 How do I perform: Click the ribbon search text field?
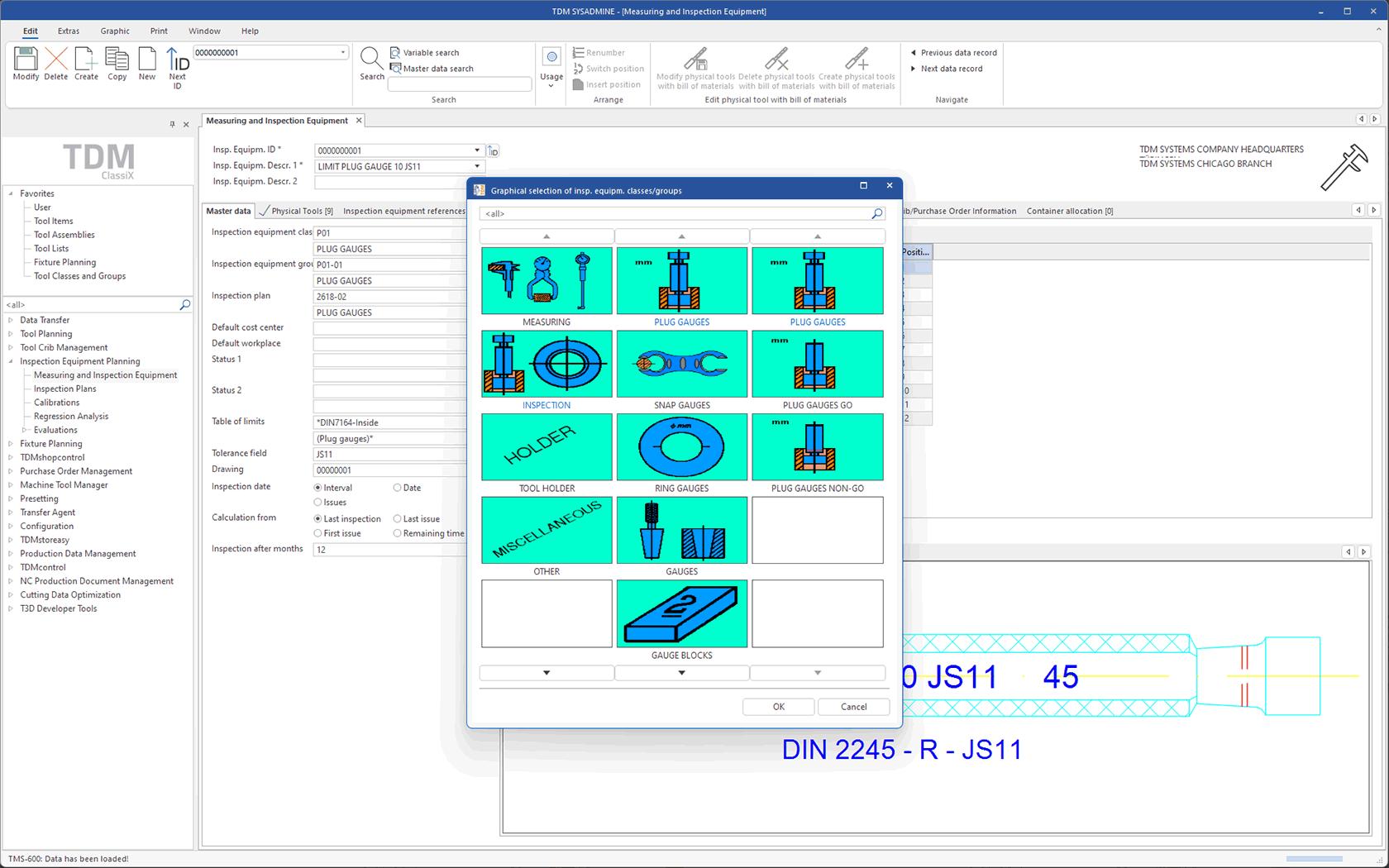point(460,84)
